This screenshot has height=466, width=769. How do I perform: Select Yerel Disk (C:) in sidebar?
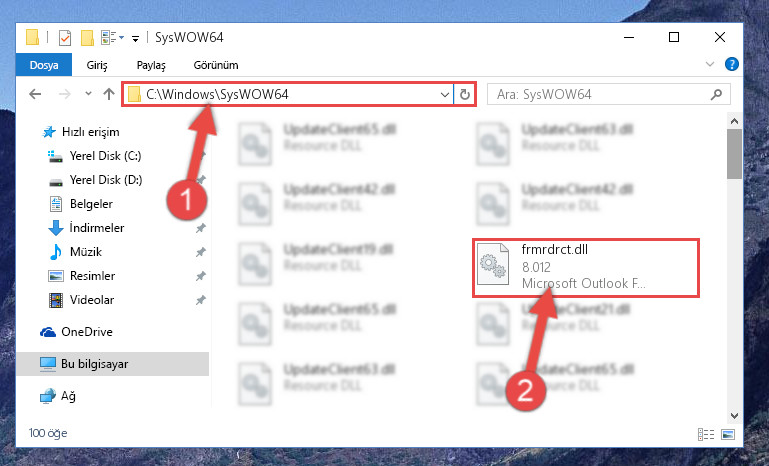coord(105,156)
